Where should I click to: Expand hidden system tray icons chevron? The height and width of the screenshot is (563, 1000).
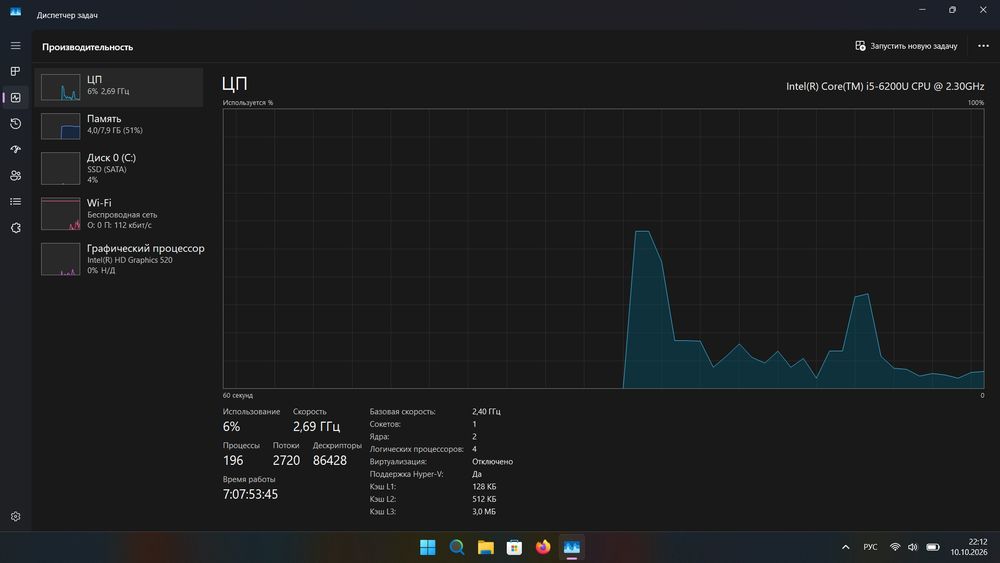pos(846,547)
